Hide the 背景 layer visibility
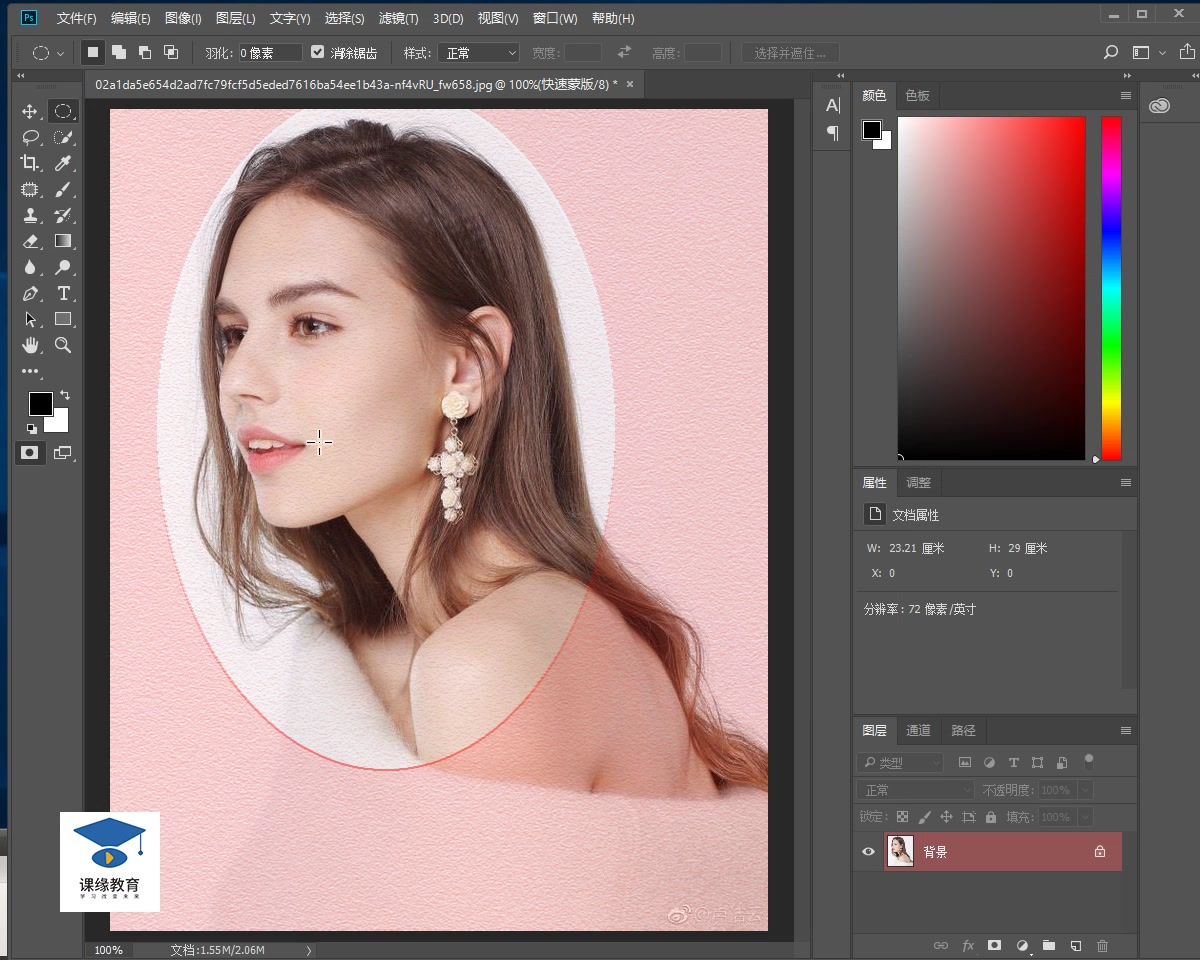This screenshot has height=960, width=1200. click(x=867, y=851)
